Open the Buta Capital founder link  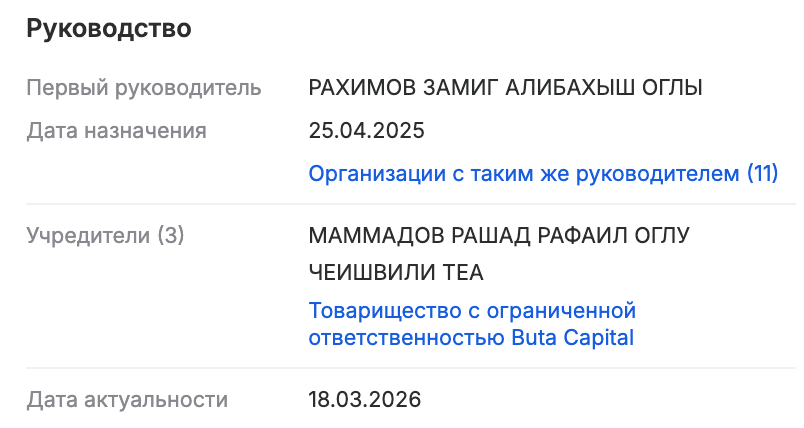(472, 324)
